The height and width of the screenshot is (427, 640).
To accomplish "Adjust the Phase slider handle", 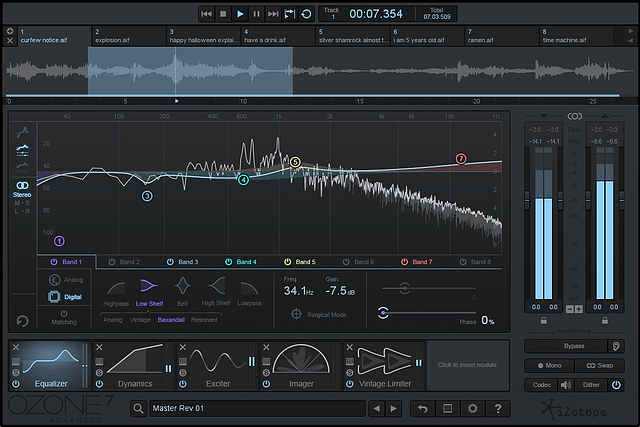I will tap(383, 313).
